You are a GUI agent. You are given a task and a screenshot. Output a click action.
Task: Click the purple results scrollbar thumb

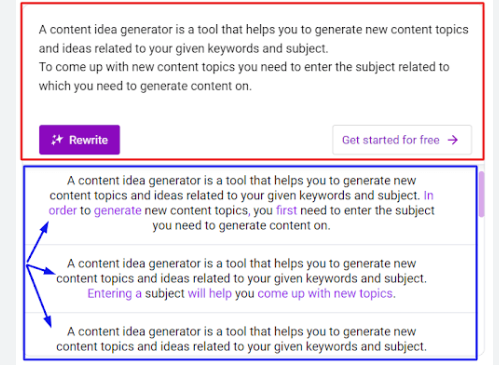click(x=481, y=194)
